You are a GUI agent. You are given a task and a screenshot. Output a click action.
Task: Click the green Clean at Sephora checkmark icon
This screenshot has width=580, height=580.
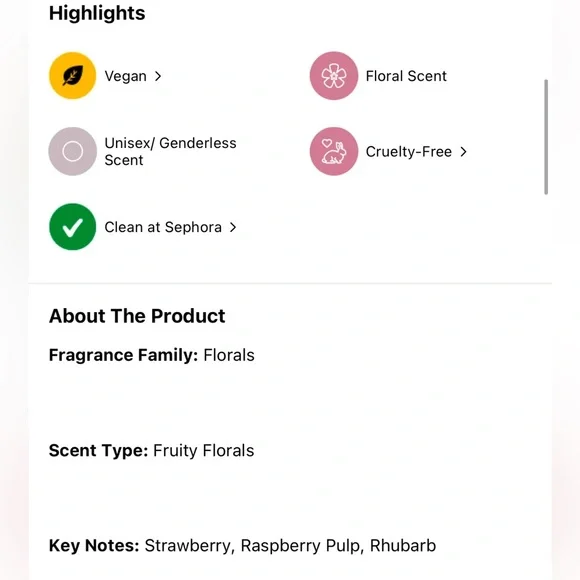click(72, 227)
